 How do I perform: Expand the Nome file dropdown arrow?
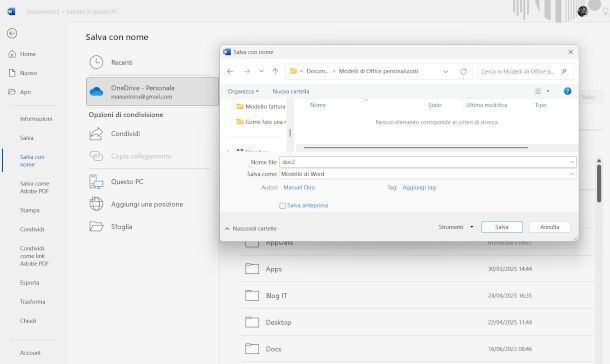572,162
